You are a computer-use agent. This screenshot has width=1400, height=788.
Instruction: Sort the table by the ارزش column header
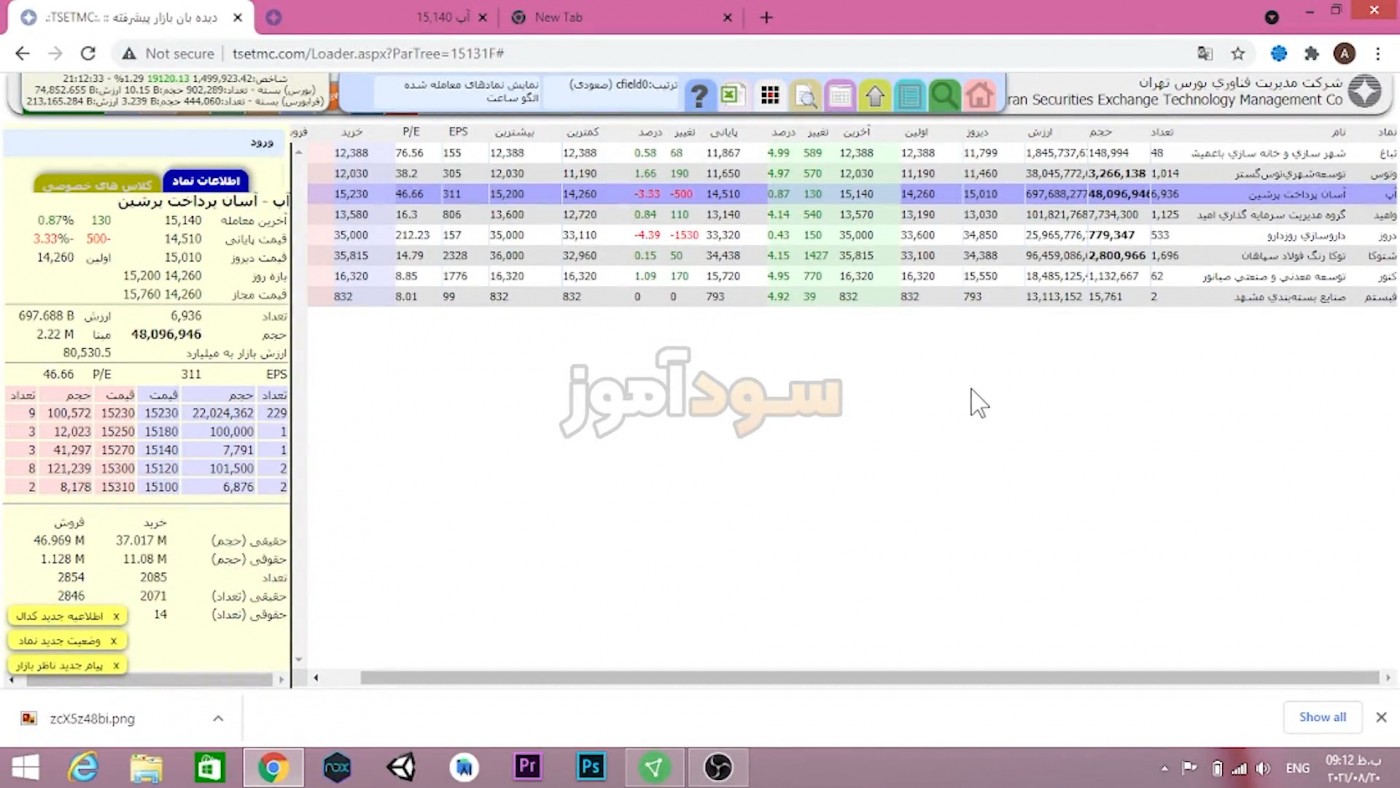pyautogui.click(x=1040, y=132)
